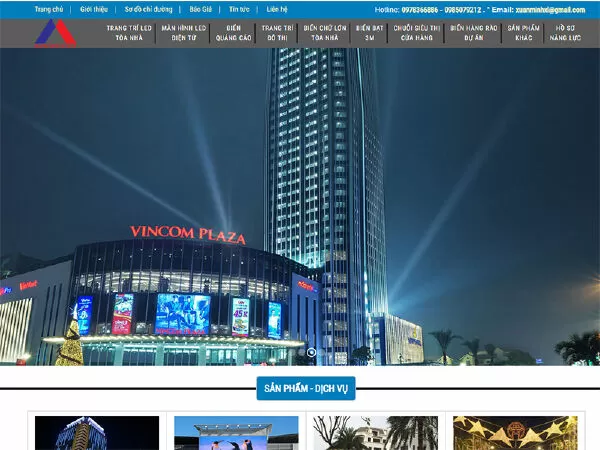Select Trang trí đô thị menu item
Viewport: 600px width, 450px height.
pyautogui.click(x=277, y=33)
